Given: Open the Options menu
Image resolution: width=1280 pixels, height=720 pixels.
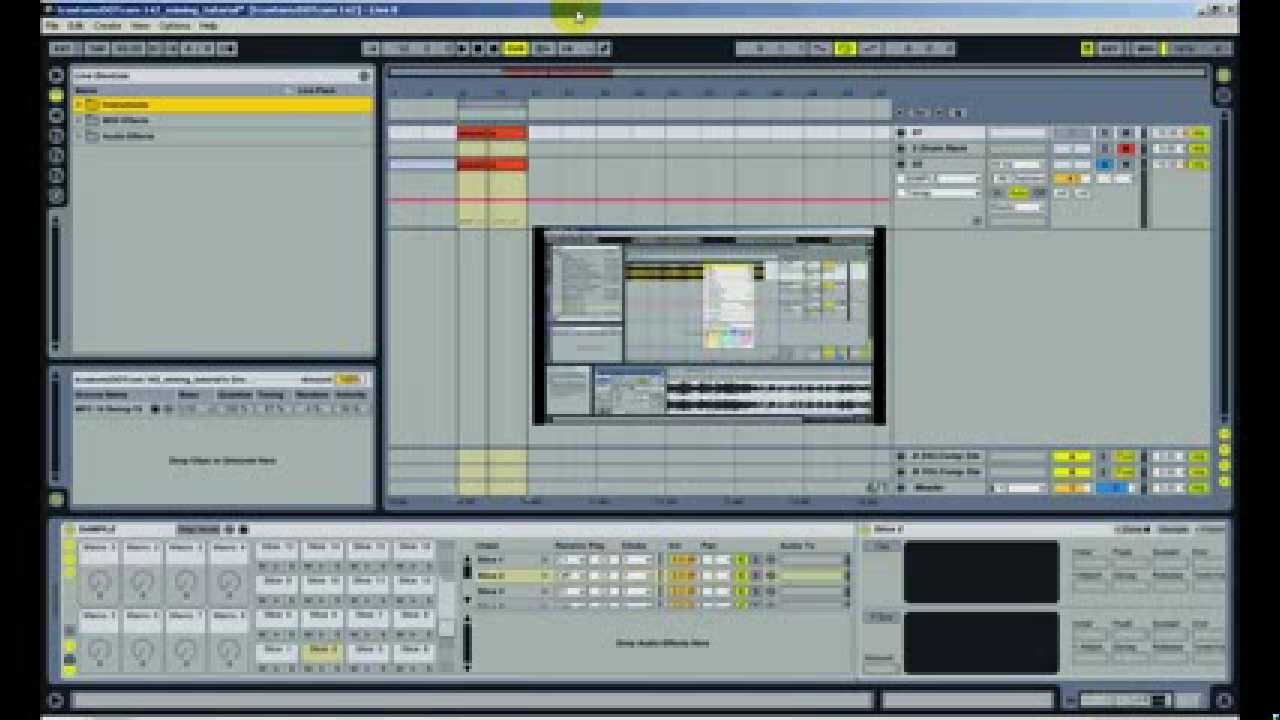Looking at the screenshot, I should pyautogui.click(x=174, y=26).
